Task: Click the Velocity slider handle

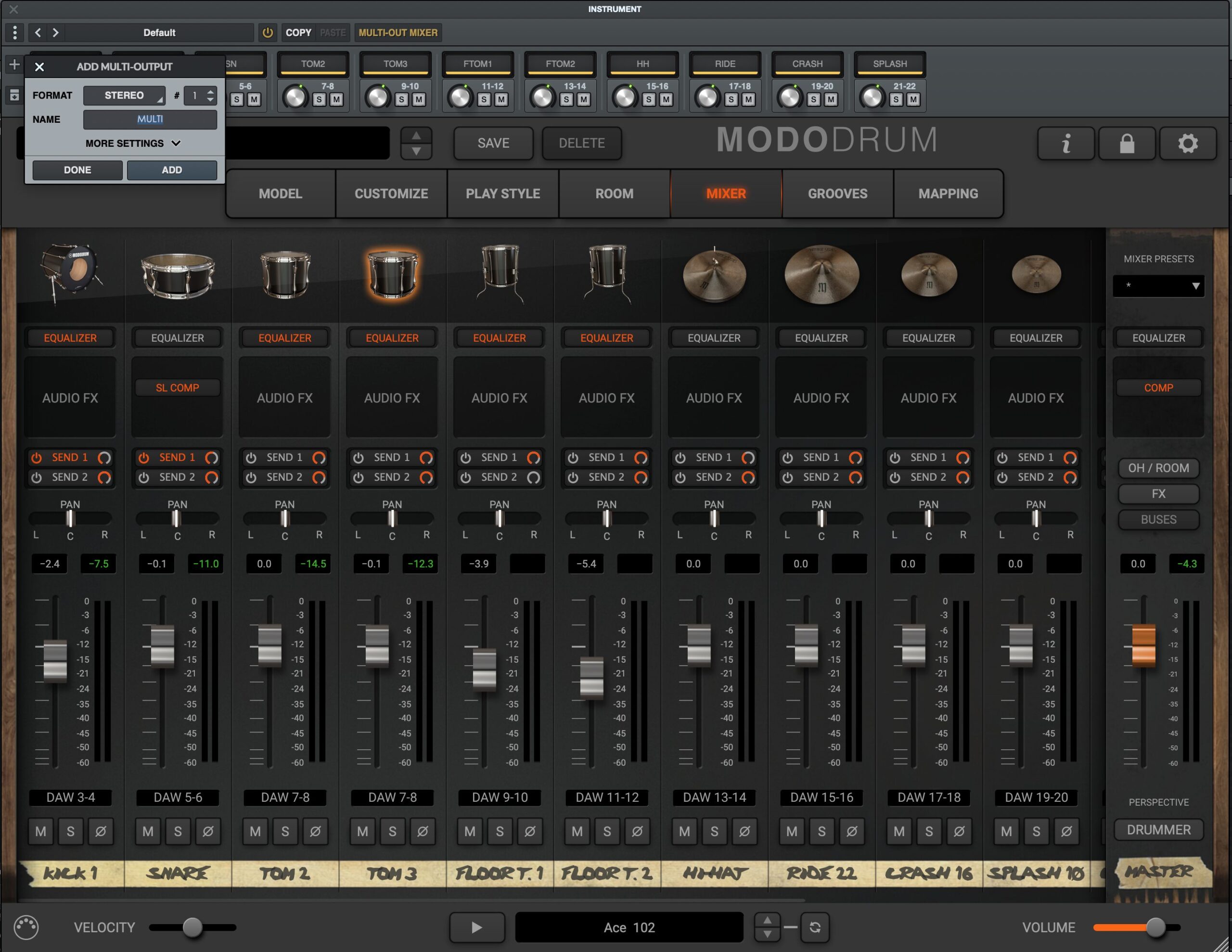Action: [192, 927]
